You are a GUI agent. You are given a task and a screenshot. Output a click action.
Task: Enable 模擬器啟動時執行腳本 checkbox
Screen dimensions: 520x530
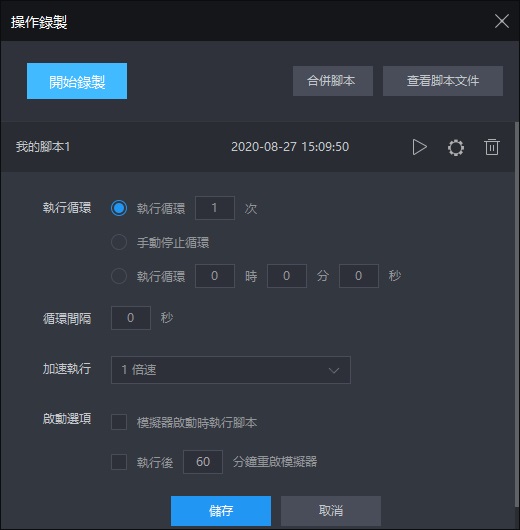(x=119, y=422)
